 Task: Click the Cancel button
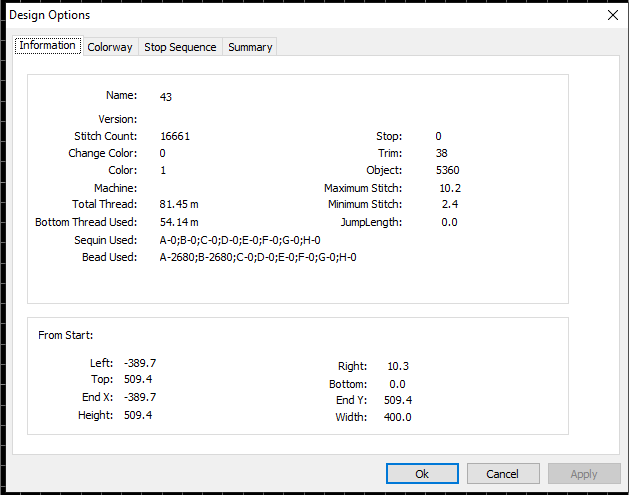[503, 474]
